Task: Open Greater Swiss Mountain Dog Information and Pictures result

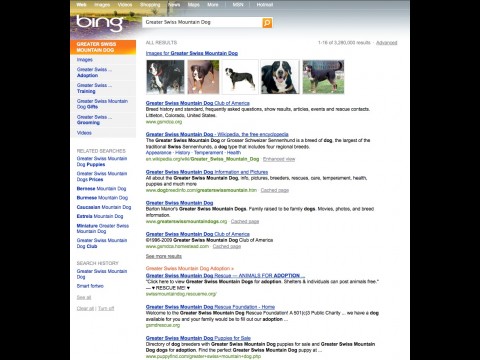Action: (207, 172)
